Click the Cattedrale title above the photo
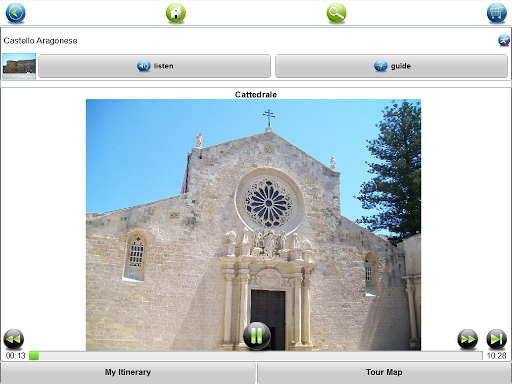This screenshot has height=384, width=512. click(256, 95)
